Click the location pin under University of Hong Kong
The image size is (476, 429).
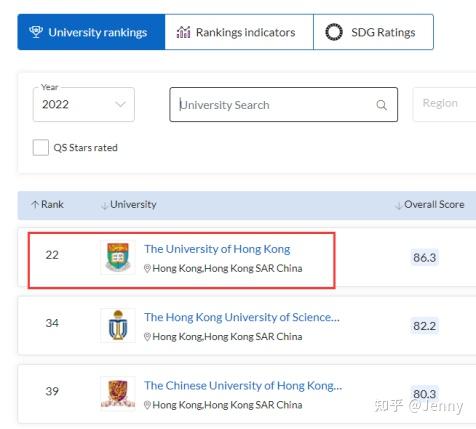[147, 268]
